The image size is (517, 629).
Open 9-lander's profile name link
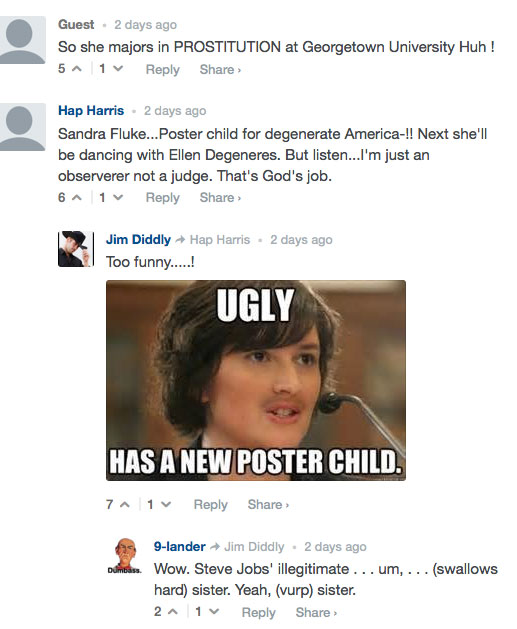pos(179,546)
